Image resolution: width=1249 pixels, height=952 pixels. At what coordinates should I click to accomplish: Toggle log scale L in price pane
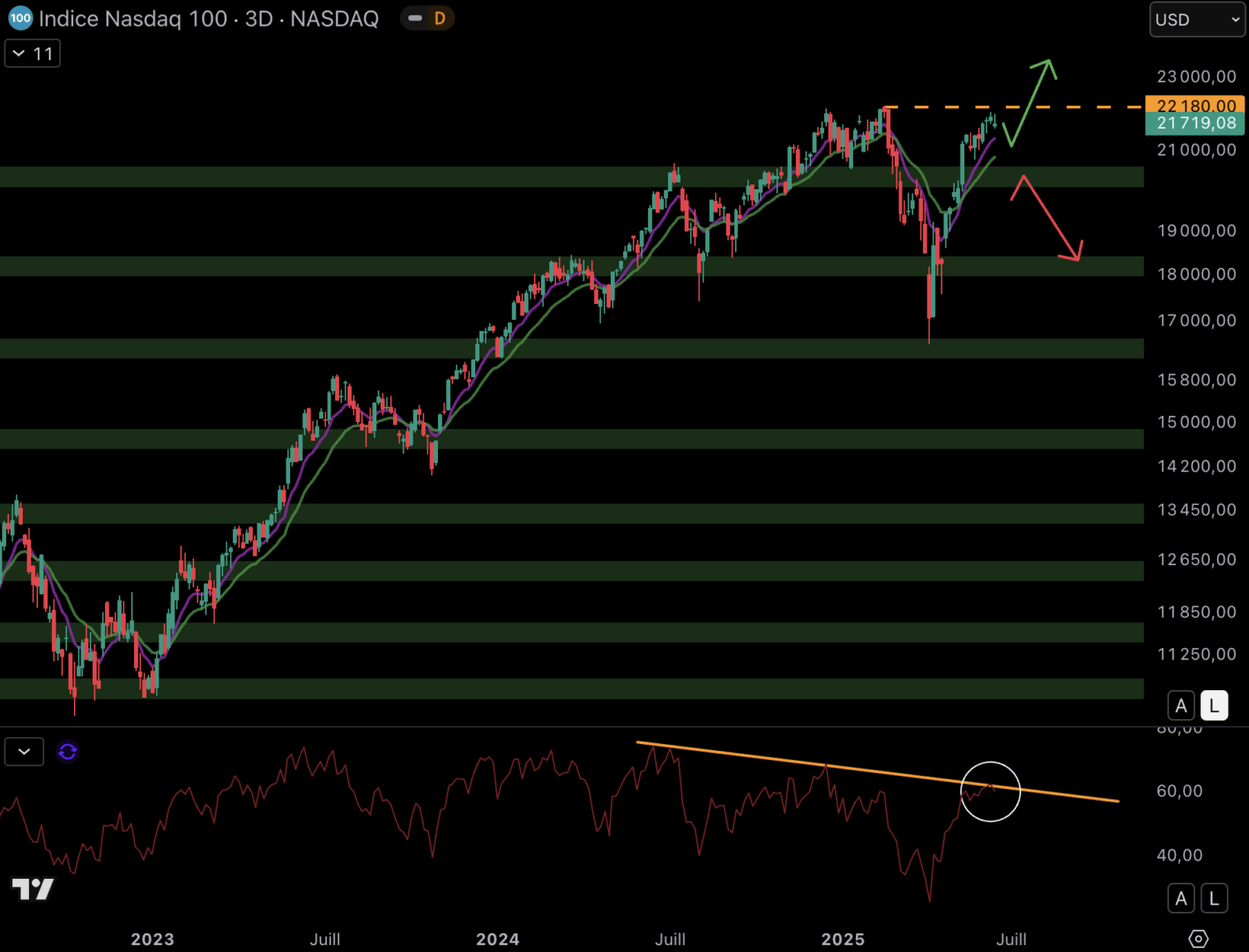(1214, 705)
